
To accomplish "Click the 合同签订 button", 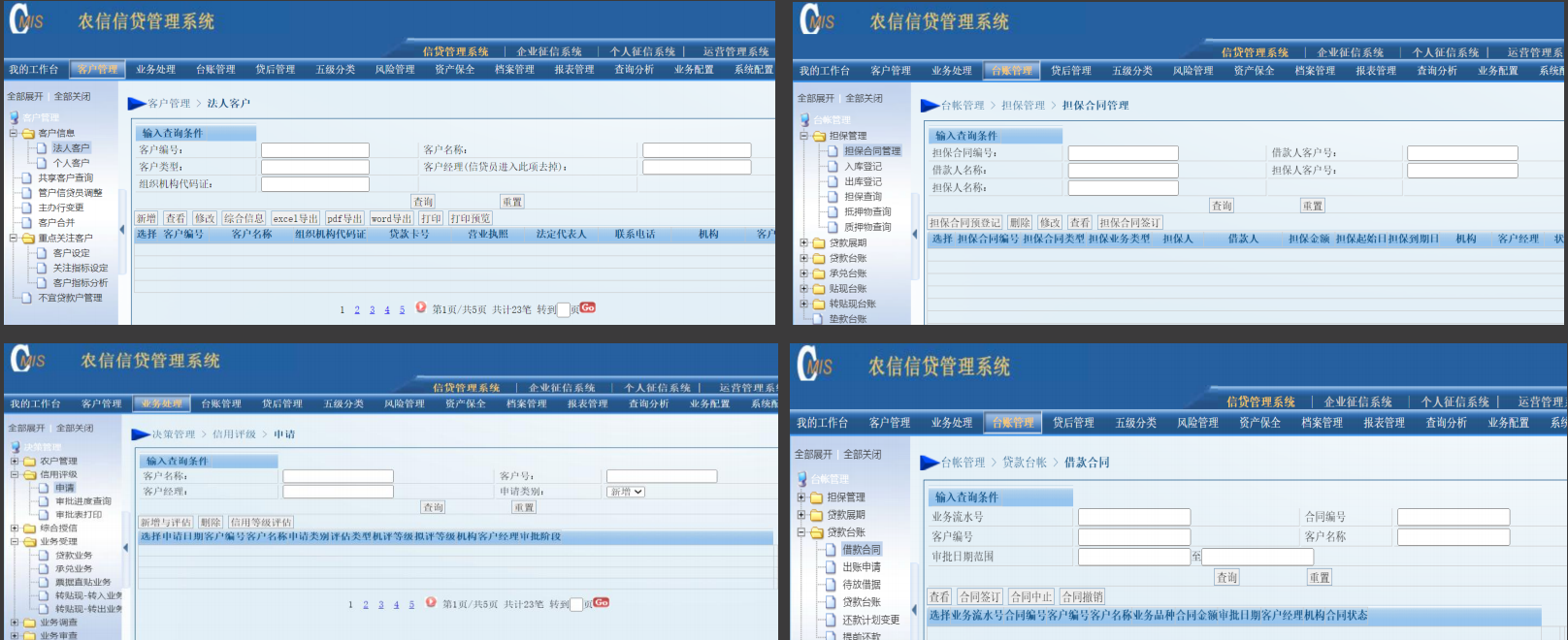I will (x=980, y=597).
